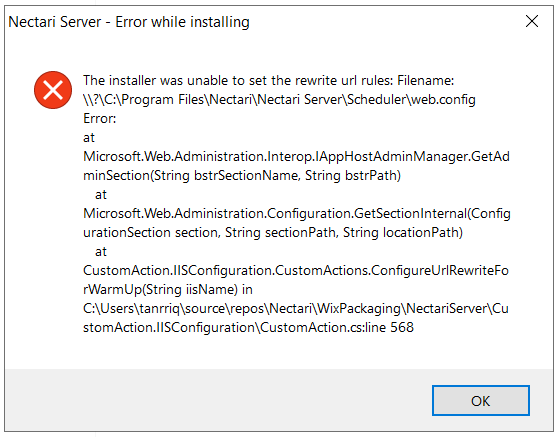The image size is (558, 437).
Task: Click the 'Error:' label text
Action: pos(100,119)
